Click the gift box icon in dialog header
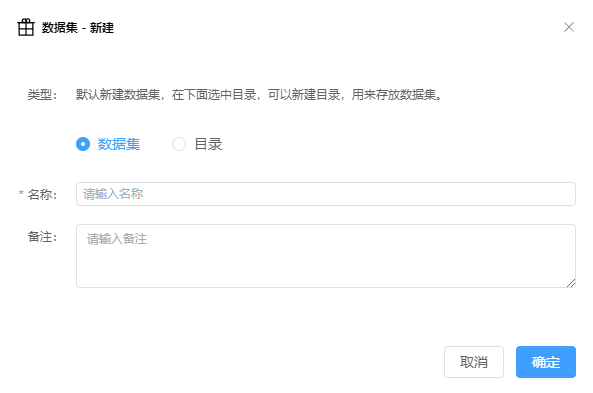This screenshot has width=593, height=393. (x=26, y=27)
